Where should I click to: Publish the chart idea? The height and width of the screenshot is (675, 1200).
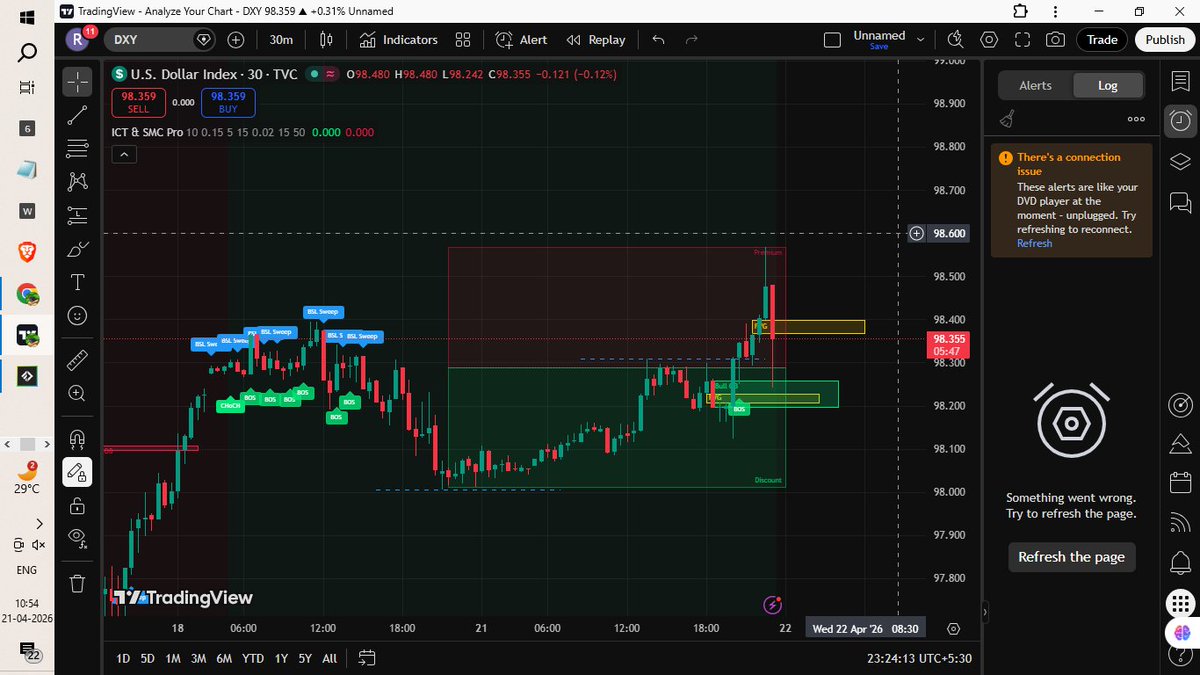click(1165, 40)
